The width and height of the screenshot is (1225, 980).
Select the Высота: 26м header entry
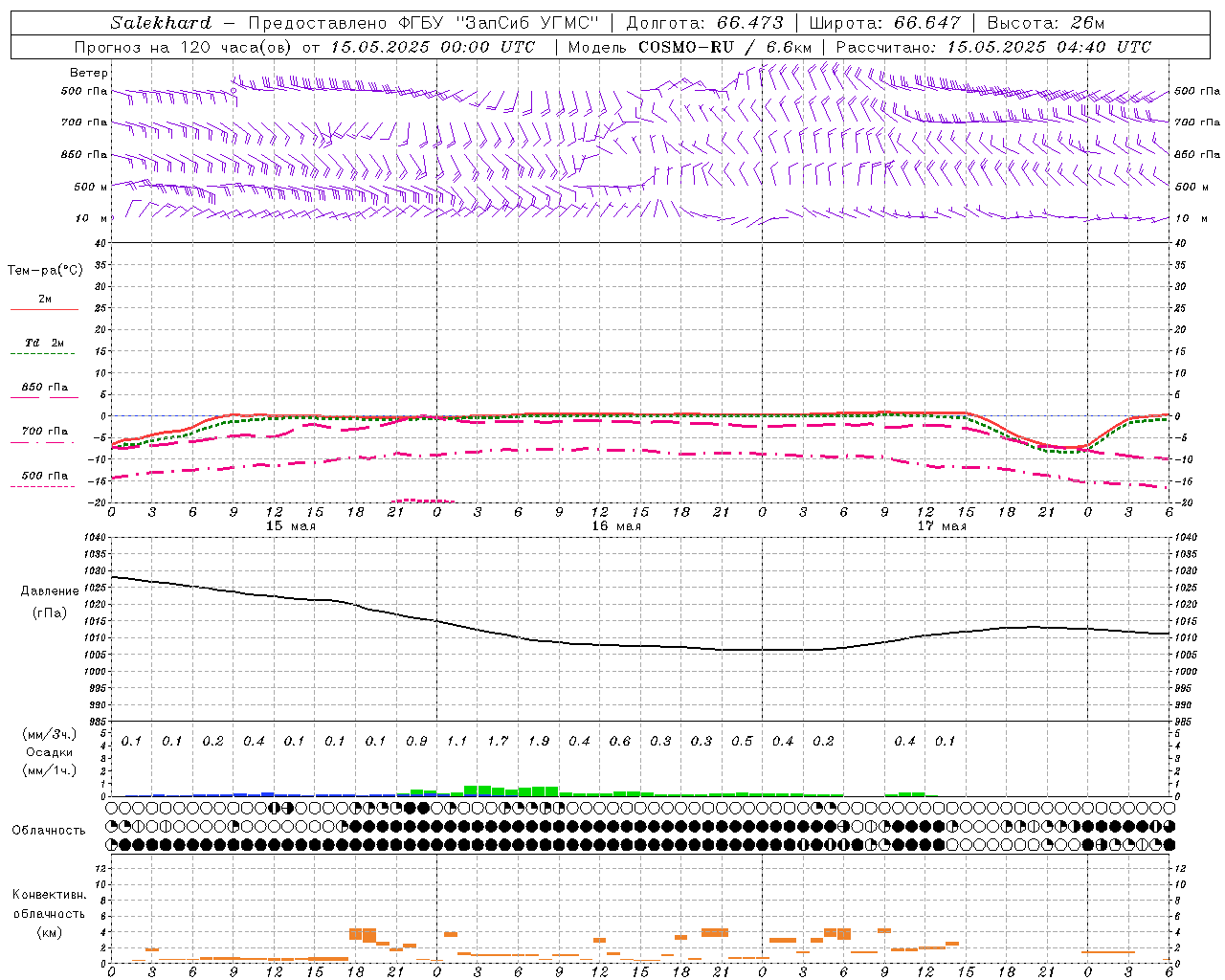tap(1046, 23)
